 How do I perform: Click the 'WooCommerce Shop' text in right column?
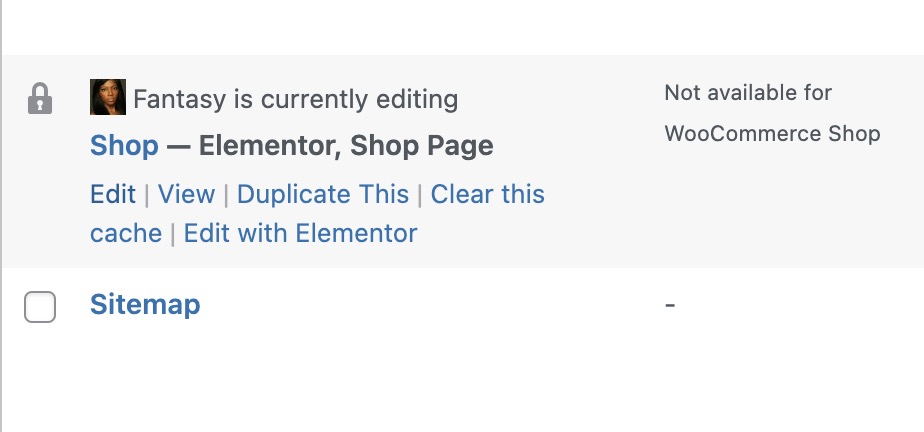773,134
